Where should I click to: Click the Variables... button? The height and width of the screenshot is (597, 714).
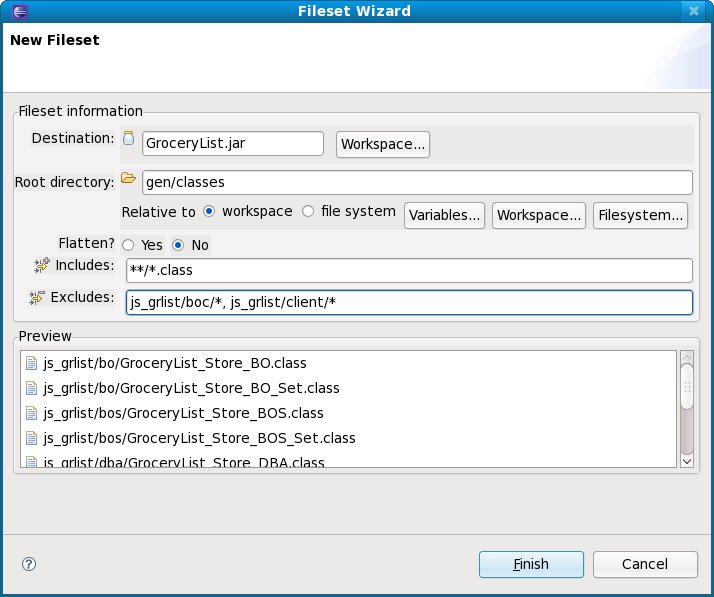click(444, 215)
